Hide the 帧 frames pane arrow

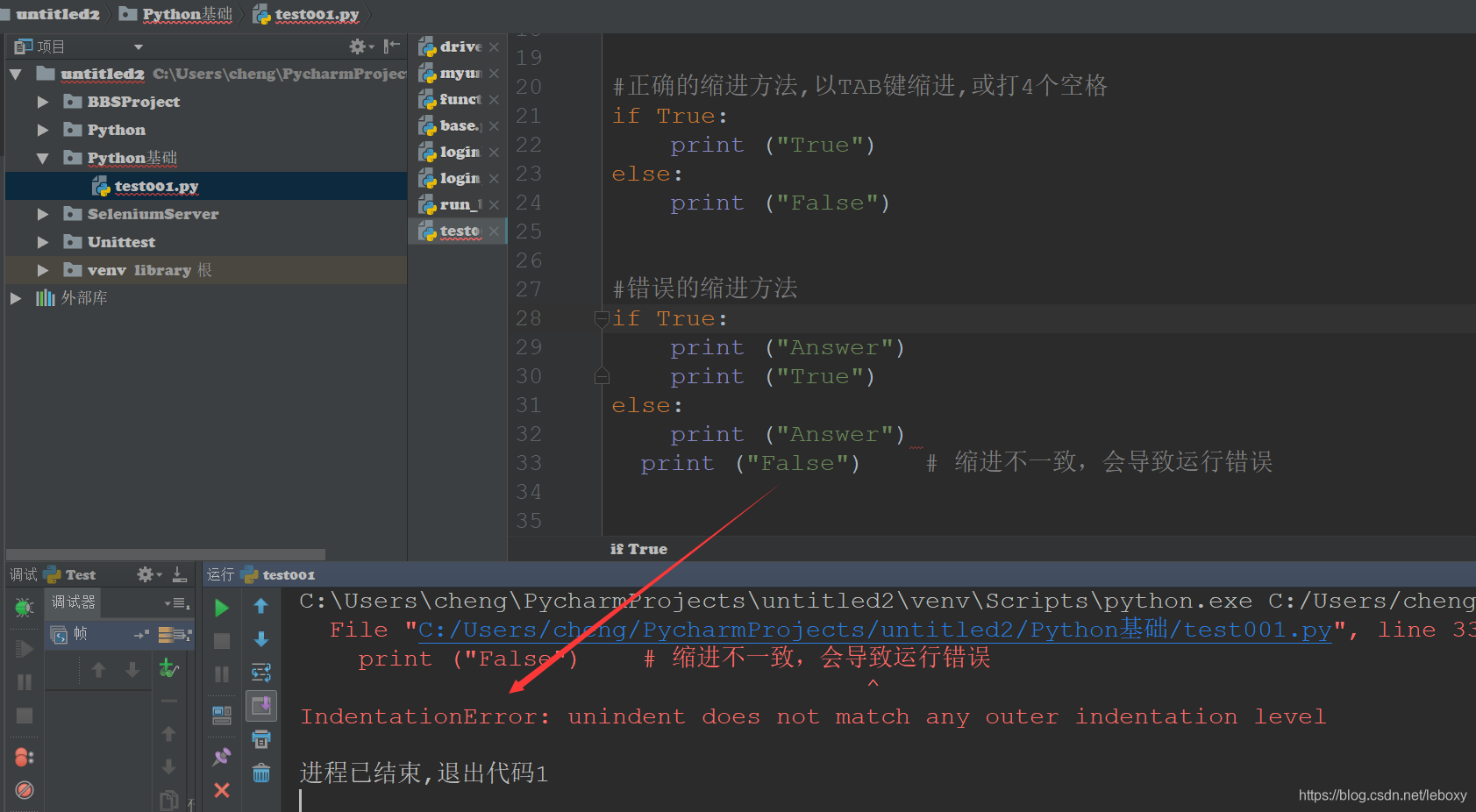point(141,634)
